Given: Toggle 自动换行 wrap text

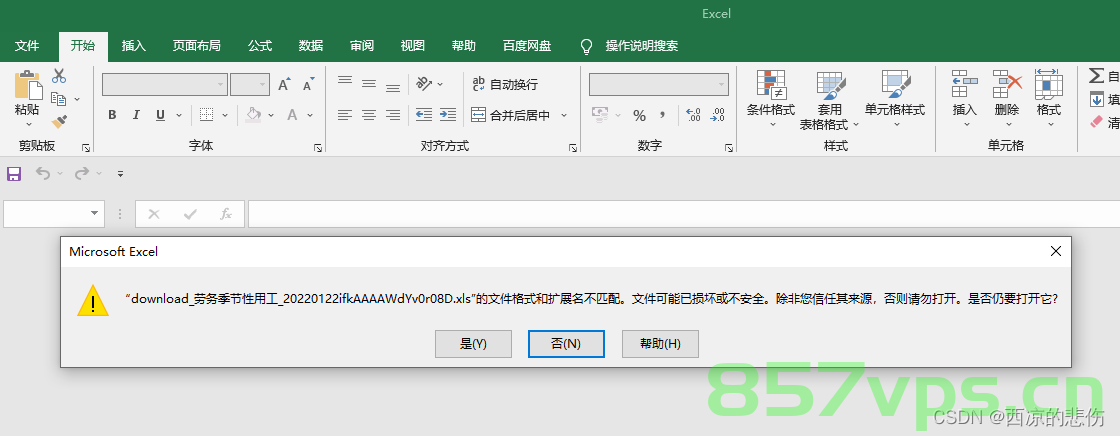Looking at the screenshot, I should tap(504, 84).
